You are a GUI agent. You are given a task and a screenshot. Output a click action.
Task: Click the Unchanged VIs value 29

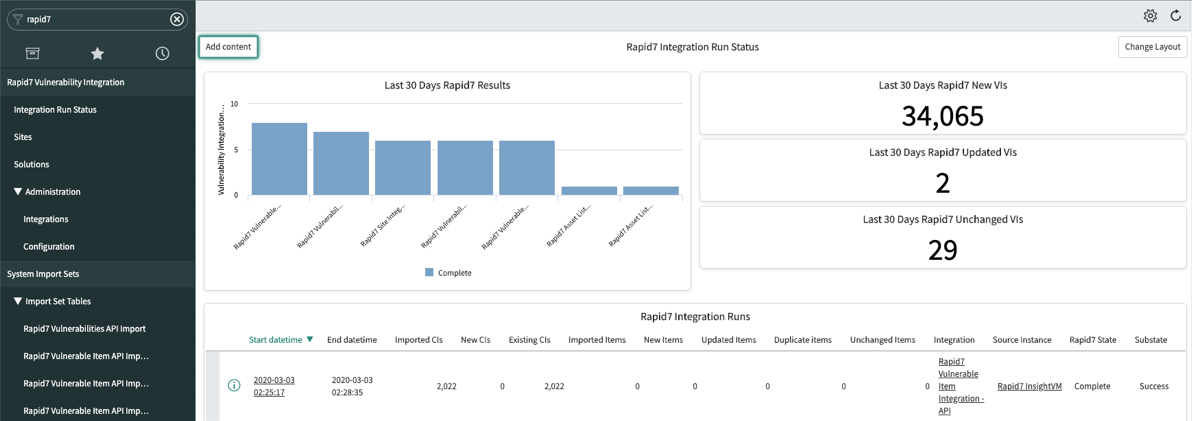point(943,250)
